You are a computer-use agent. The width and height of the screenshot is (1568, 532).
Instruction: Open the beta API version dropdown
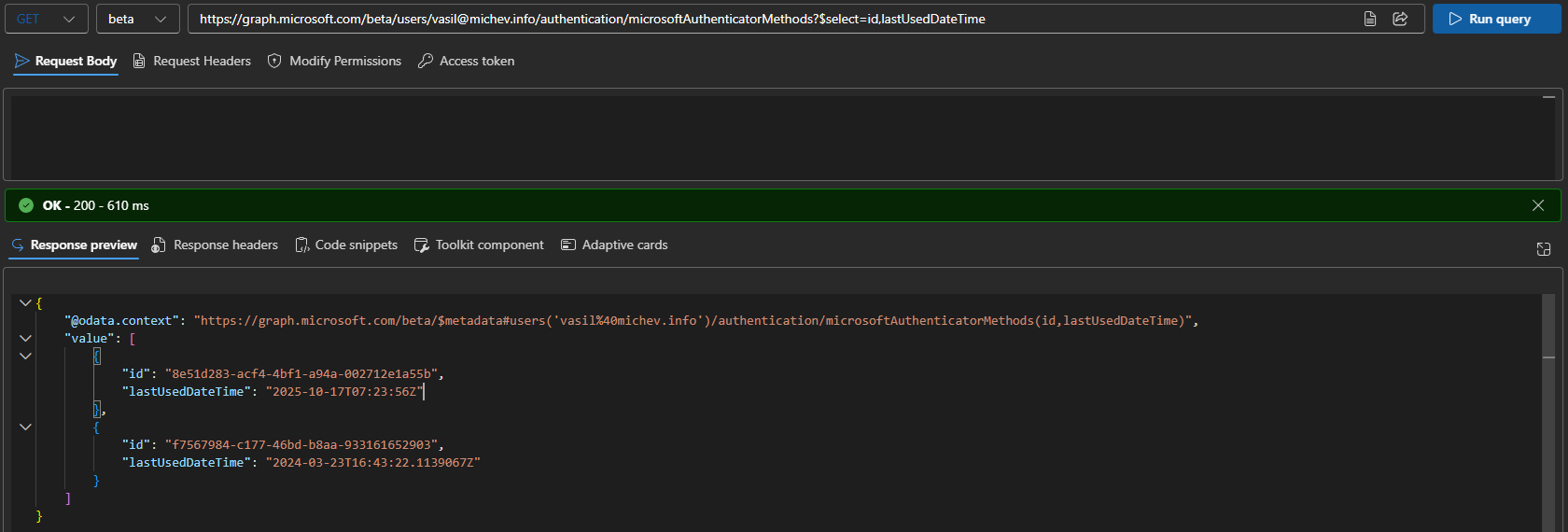tap(137, 19)
